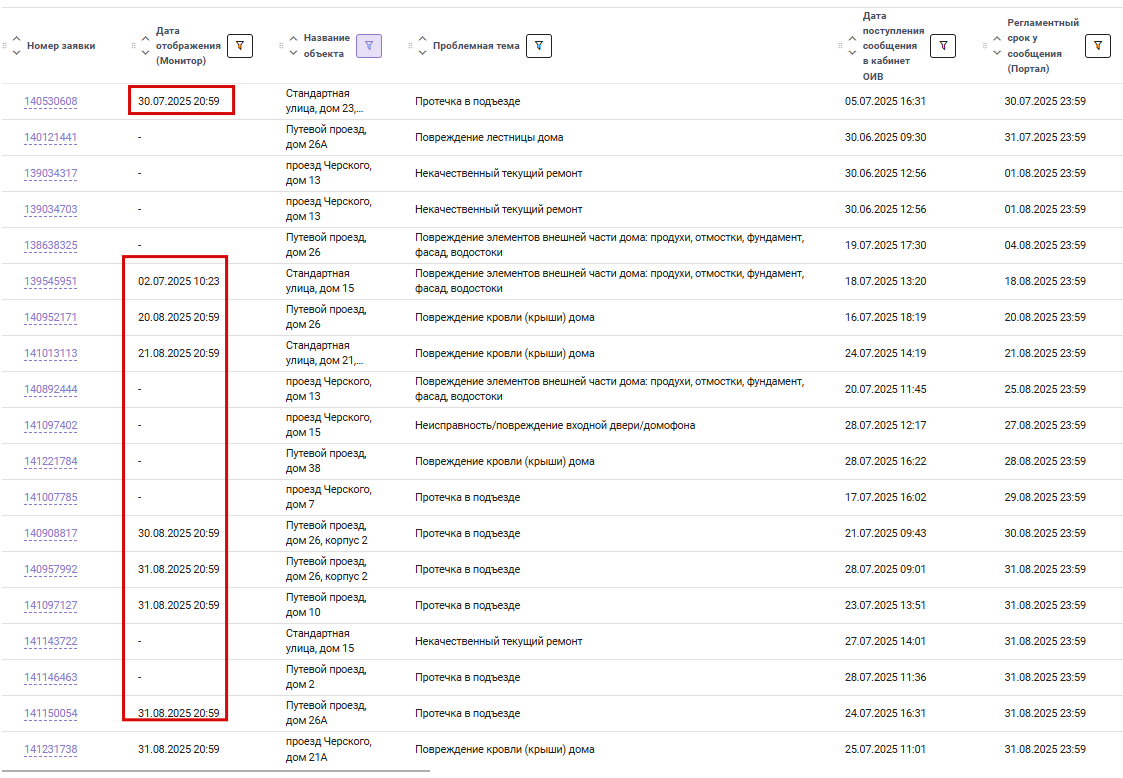1123x778 pixels.
Task: Select object 'Путевой проезд, дом 38'
Action: [x=327, y=461]
